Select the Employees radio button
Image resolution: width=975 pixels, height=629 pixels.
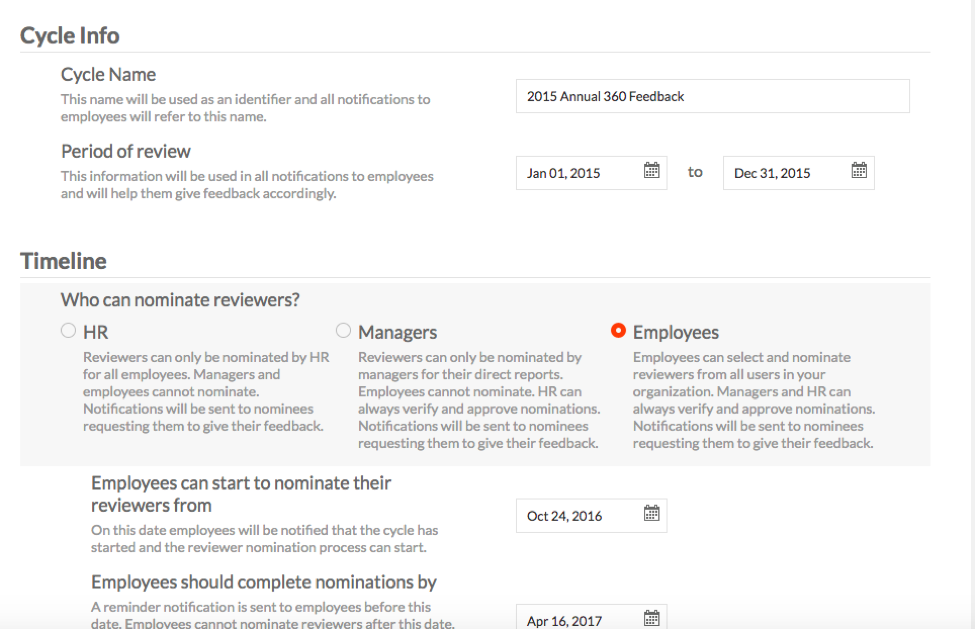click(618, 331)
